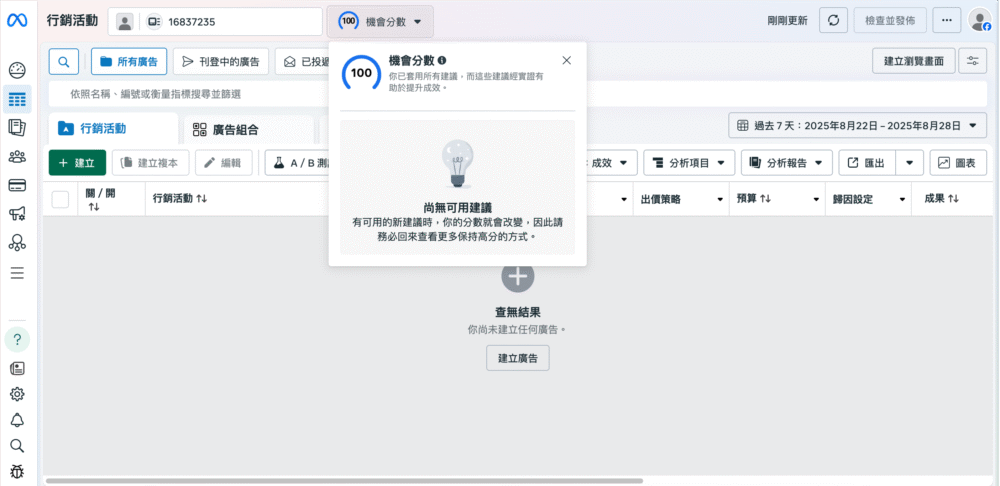This screenshot has height=486, width=1000.
Task: Click the search filter magnifier button
Action: click(x=64, y=61)
